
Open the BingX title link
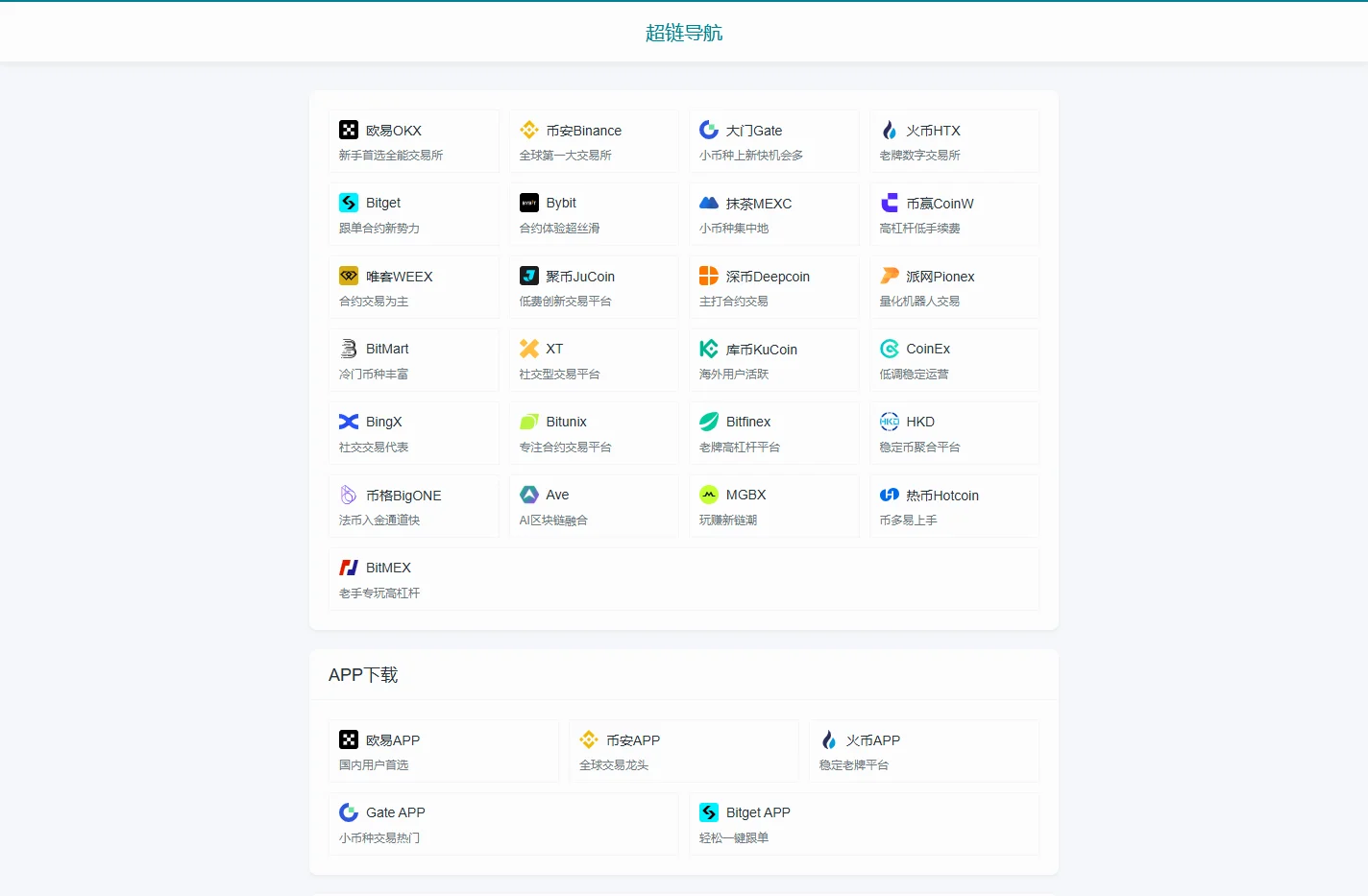(384, 422)
